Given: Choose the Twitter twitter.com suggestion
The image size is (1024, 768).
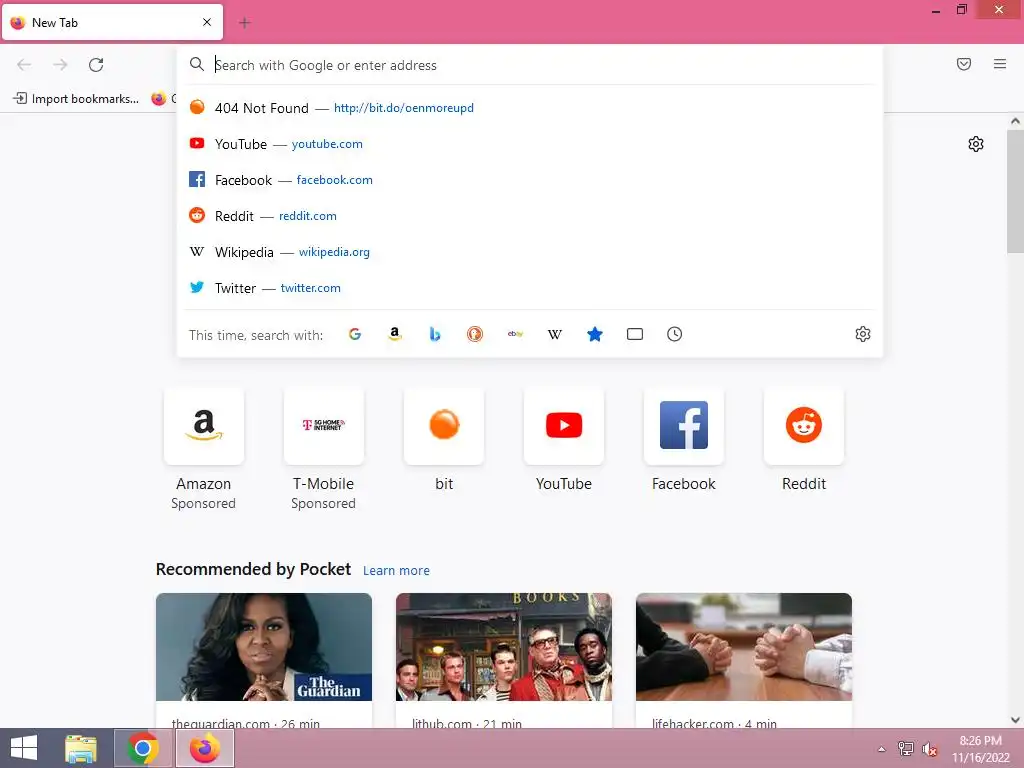Looking at the screenshot, I should point(530,288).
